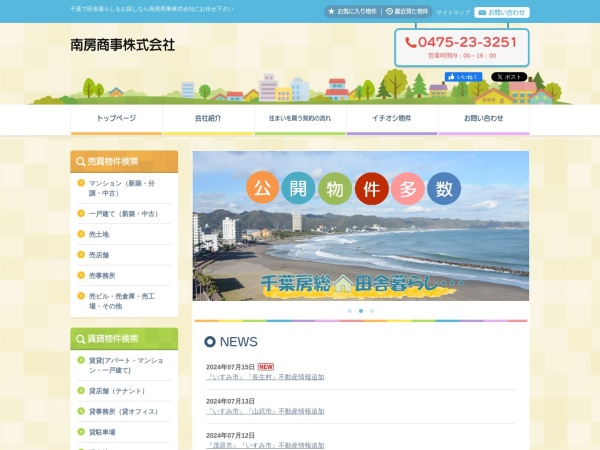Click the green bullet beside 貸店舗（テナント）
Viewport: 600px width, 450px height.
(81, 391)
